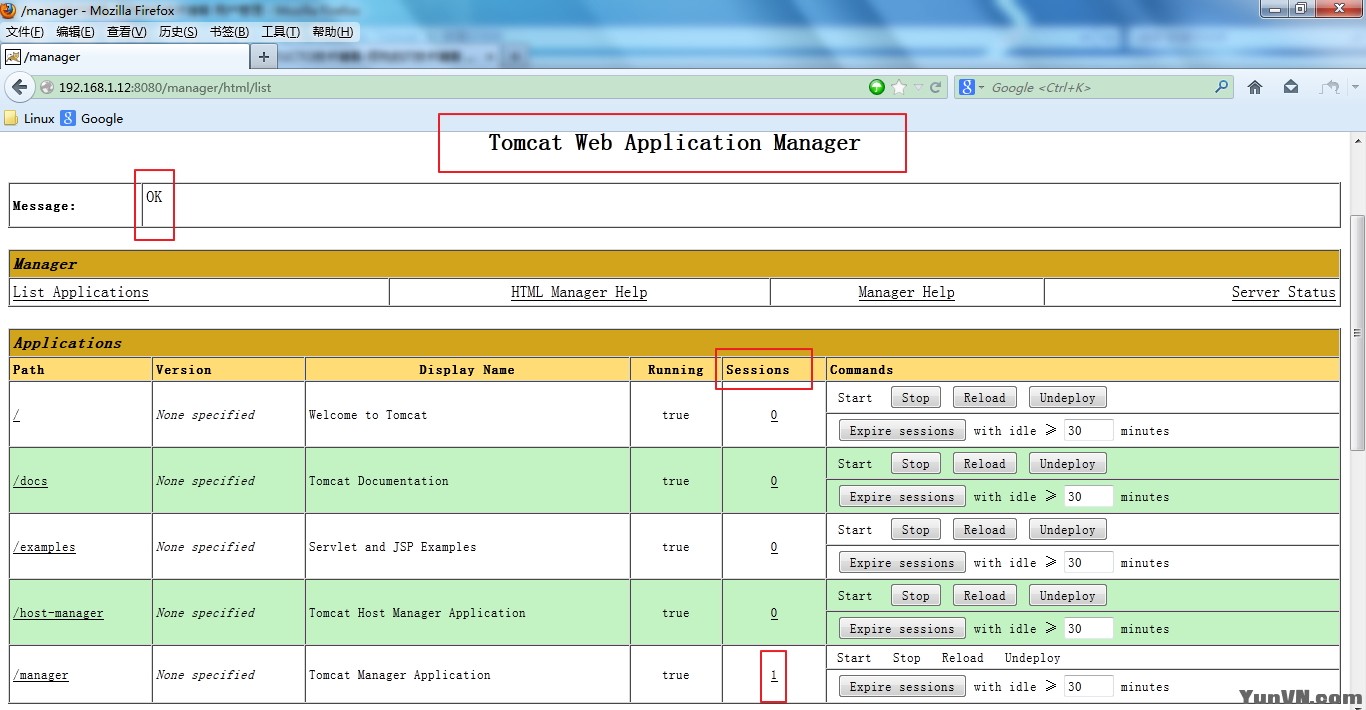Image resolution: width=1366 pixels, height=710 pixels.
Task: Expire sessions for /host-manager application
Action: pyautogui.click(x=902, y=629)
